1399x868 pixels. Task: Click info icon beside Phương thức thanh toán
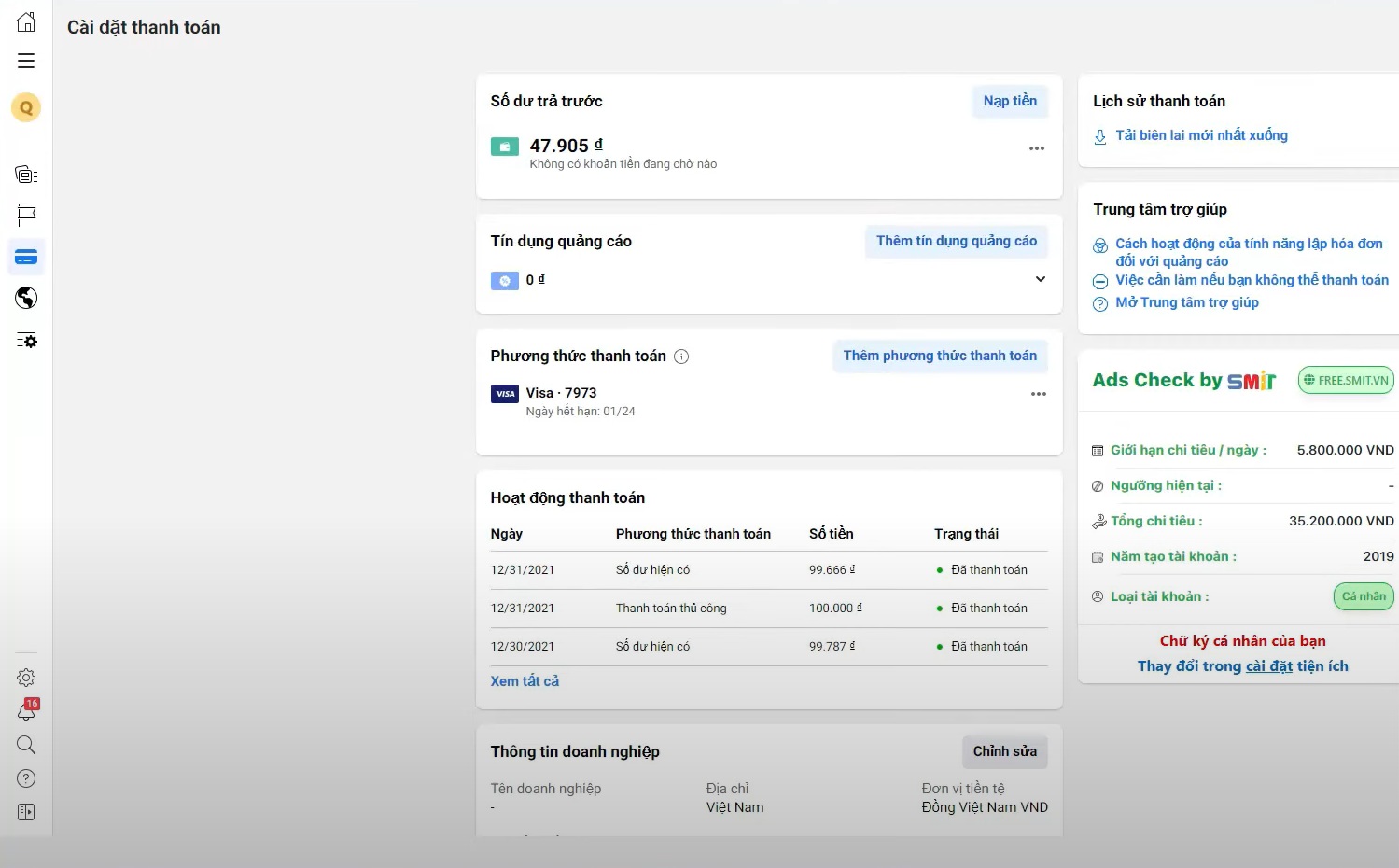[x=681, y=357]
